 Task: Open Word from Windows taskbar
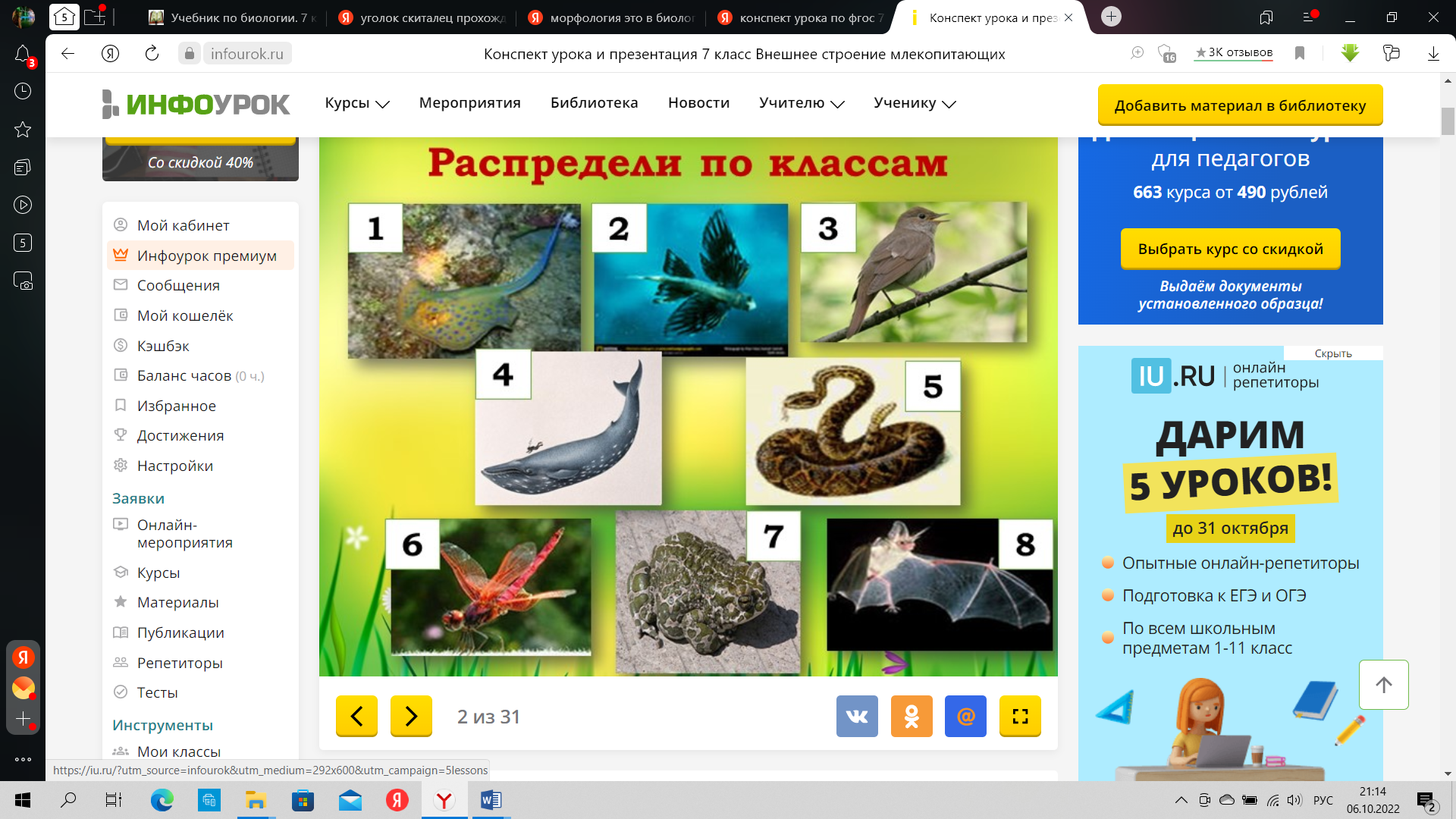pos(491,800)
